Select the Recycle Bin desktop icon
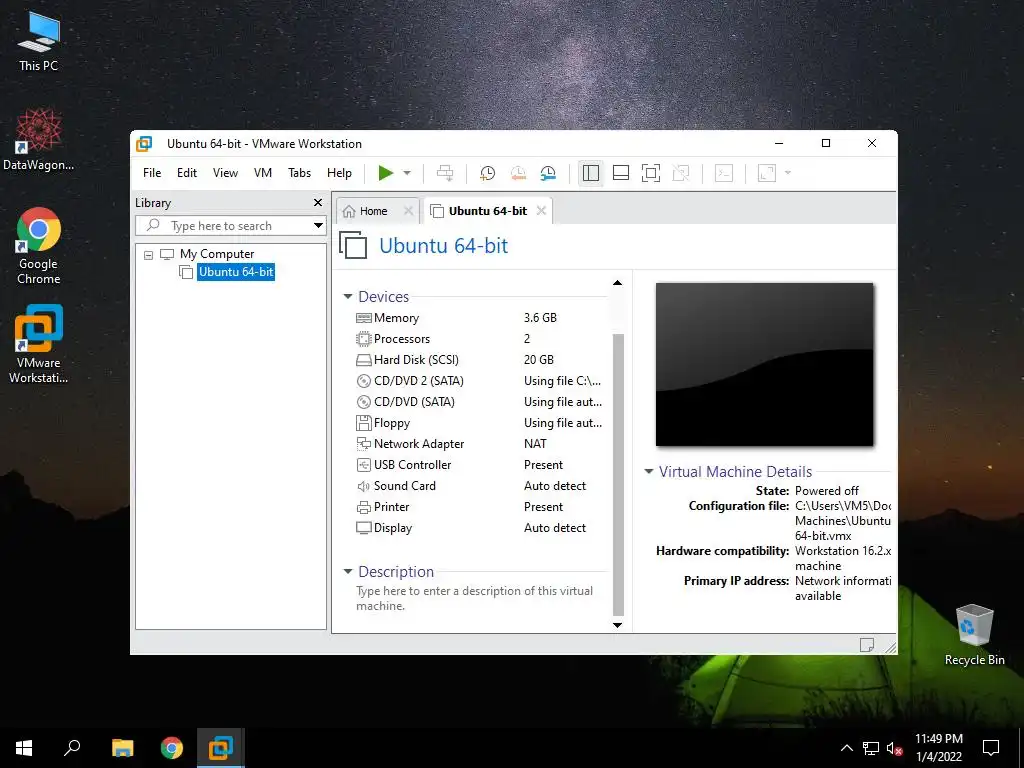This screenshot has width=1024, height=768. pos(974,635)
